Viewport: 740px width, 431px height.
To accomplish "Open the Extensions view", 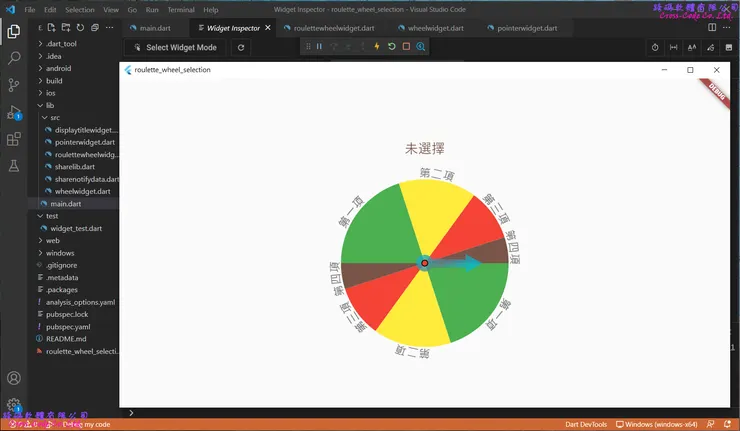I will pos(14,139).
